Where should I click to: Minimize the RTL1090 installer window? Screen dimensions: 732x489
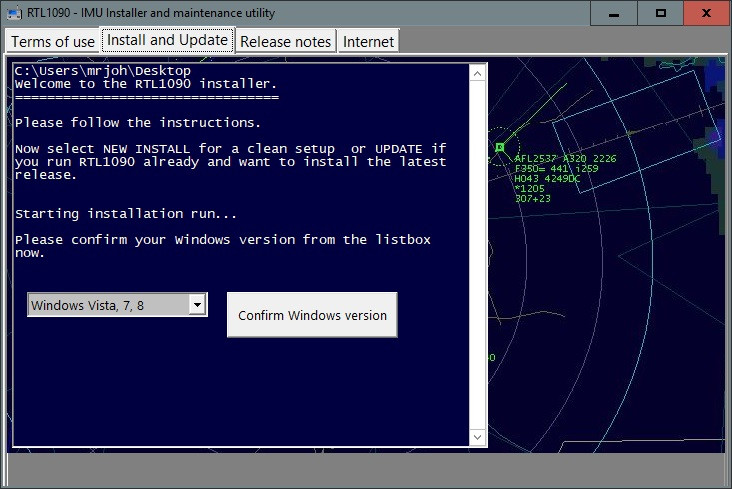coord(614,13)
